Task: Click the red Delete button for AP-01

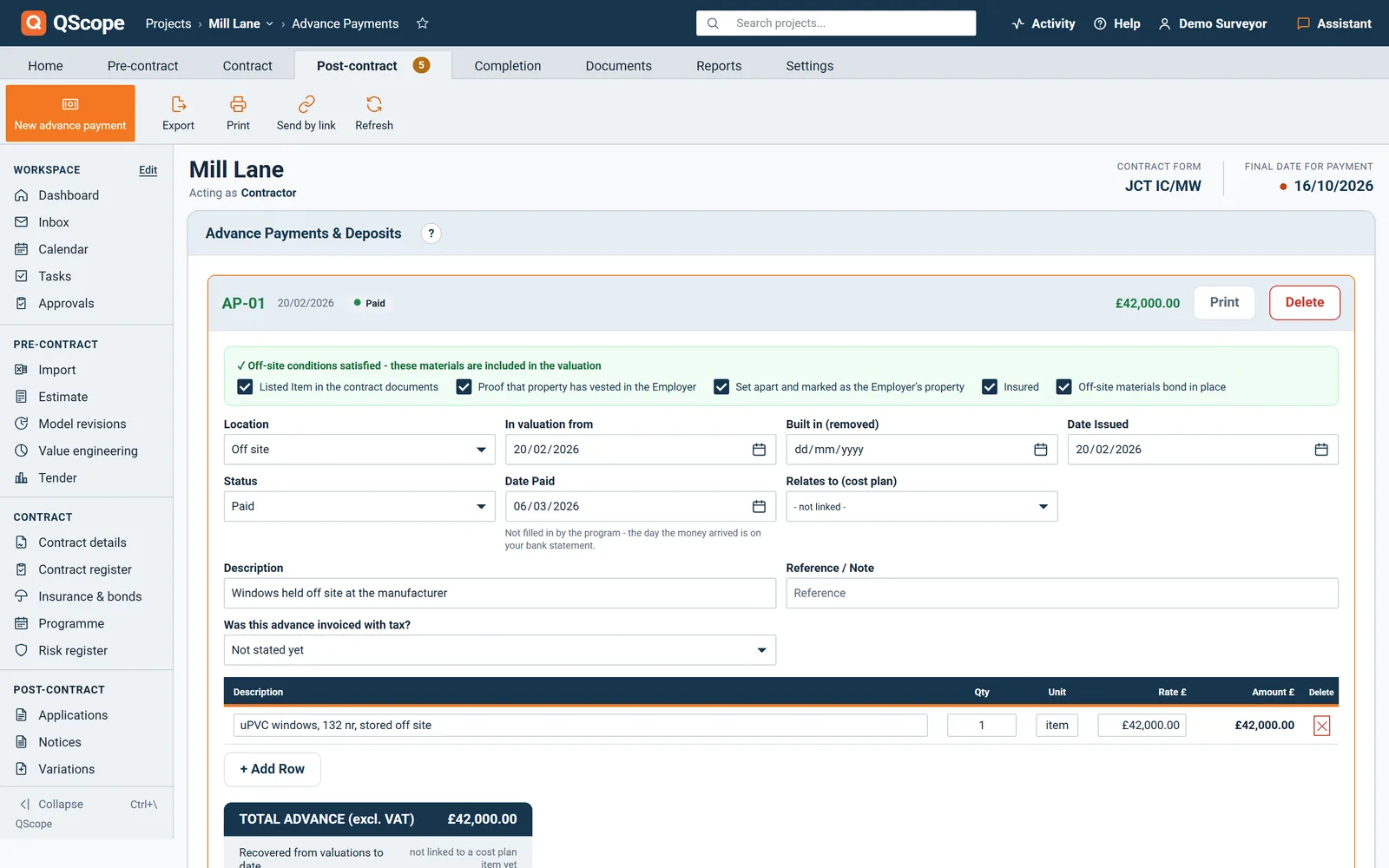Action: click(1304, 303)
